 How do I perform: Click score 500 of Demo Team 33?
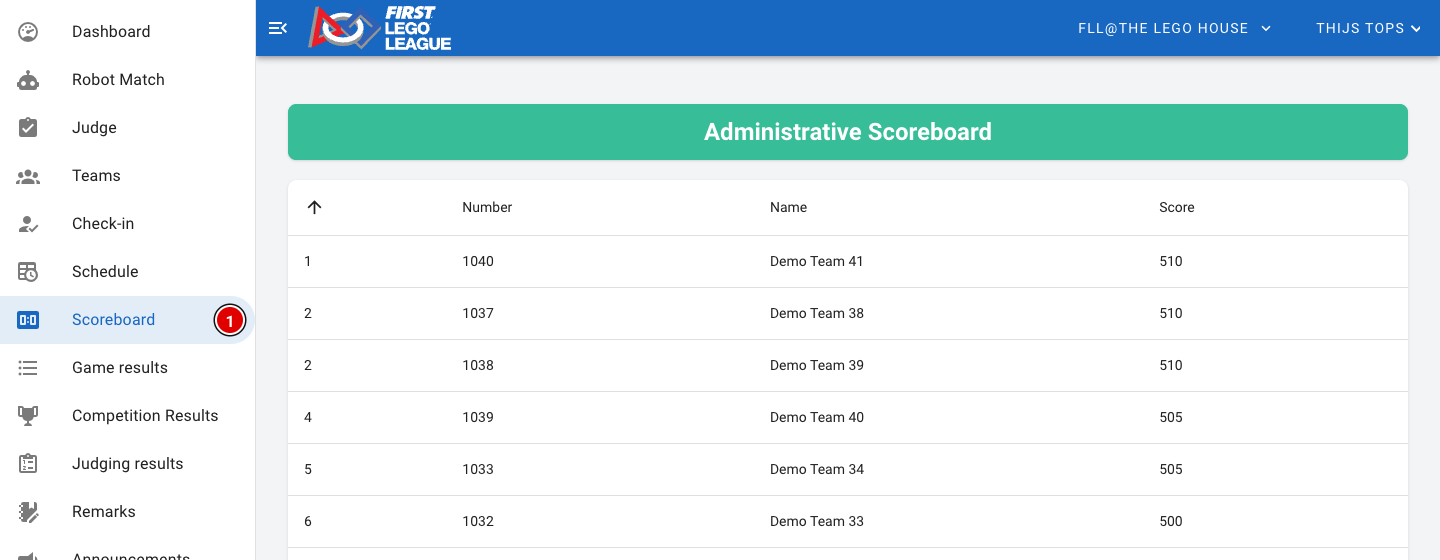1171,521
